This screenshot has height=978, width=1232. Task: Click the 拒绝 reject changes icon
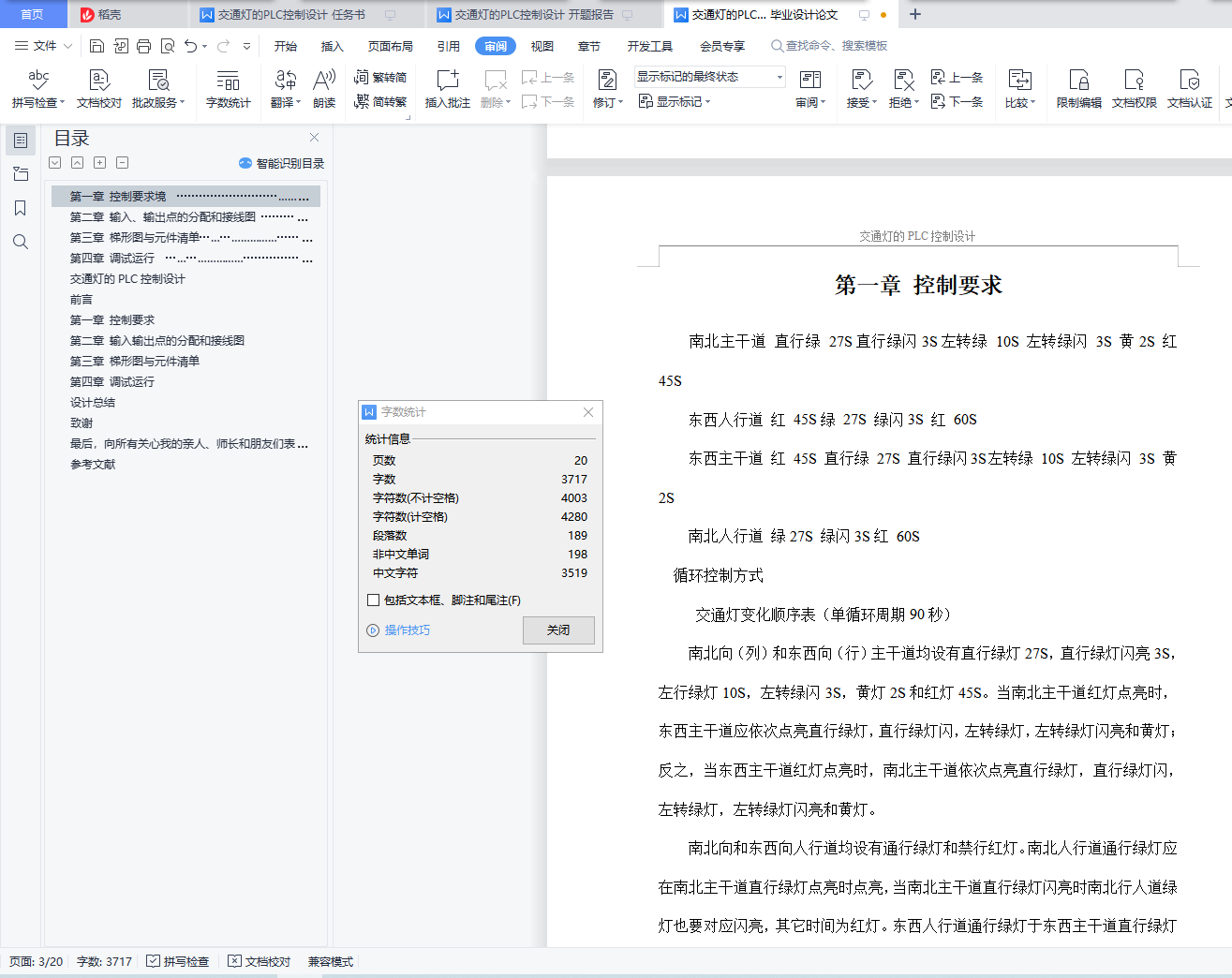click(903, 81)
